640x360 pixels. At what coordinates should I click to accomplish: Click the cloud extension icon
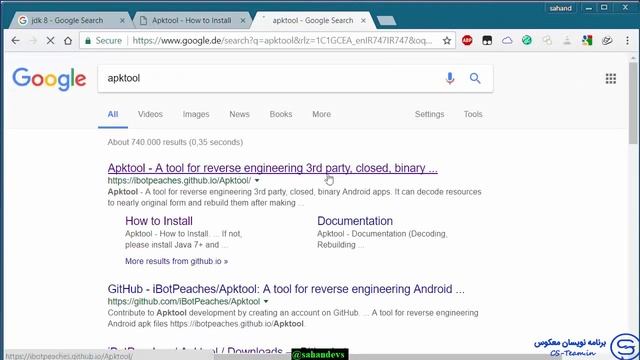[507, 40]
